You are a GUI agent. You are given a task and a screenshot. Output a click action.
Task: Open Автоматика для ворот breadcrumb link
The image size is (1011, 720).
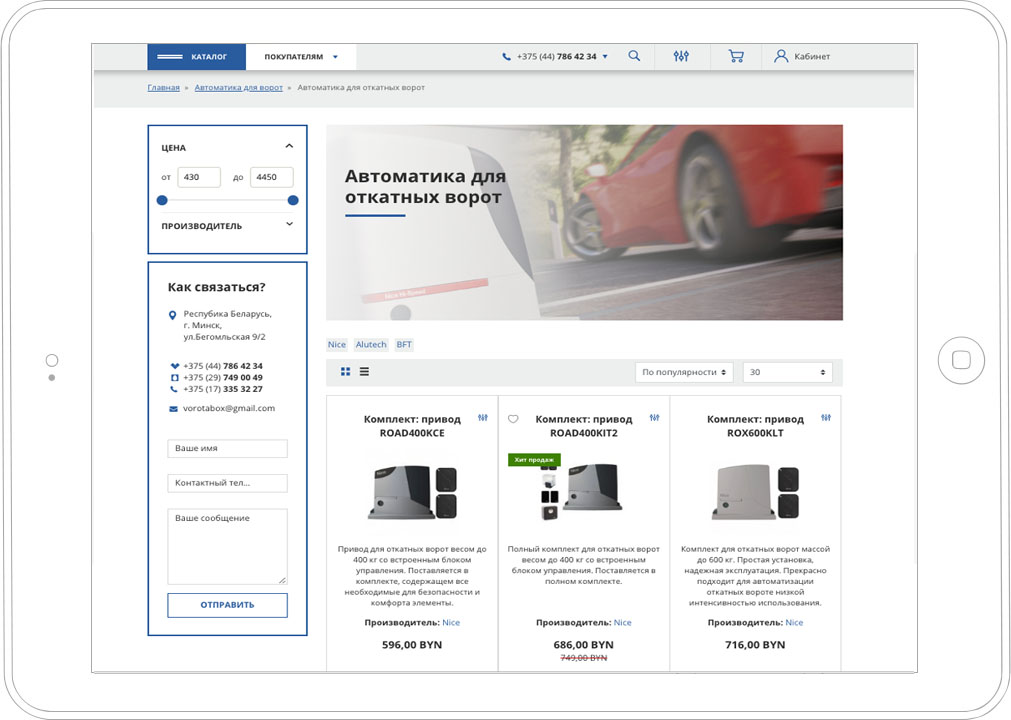click(x=239, y=88)
